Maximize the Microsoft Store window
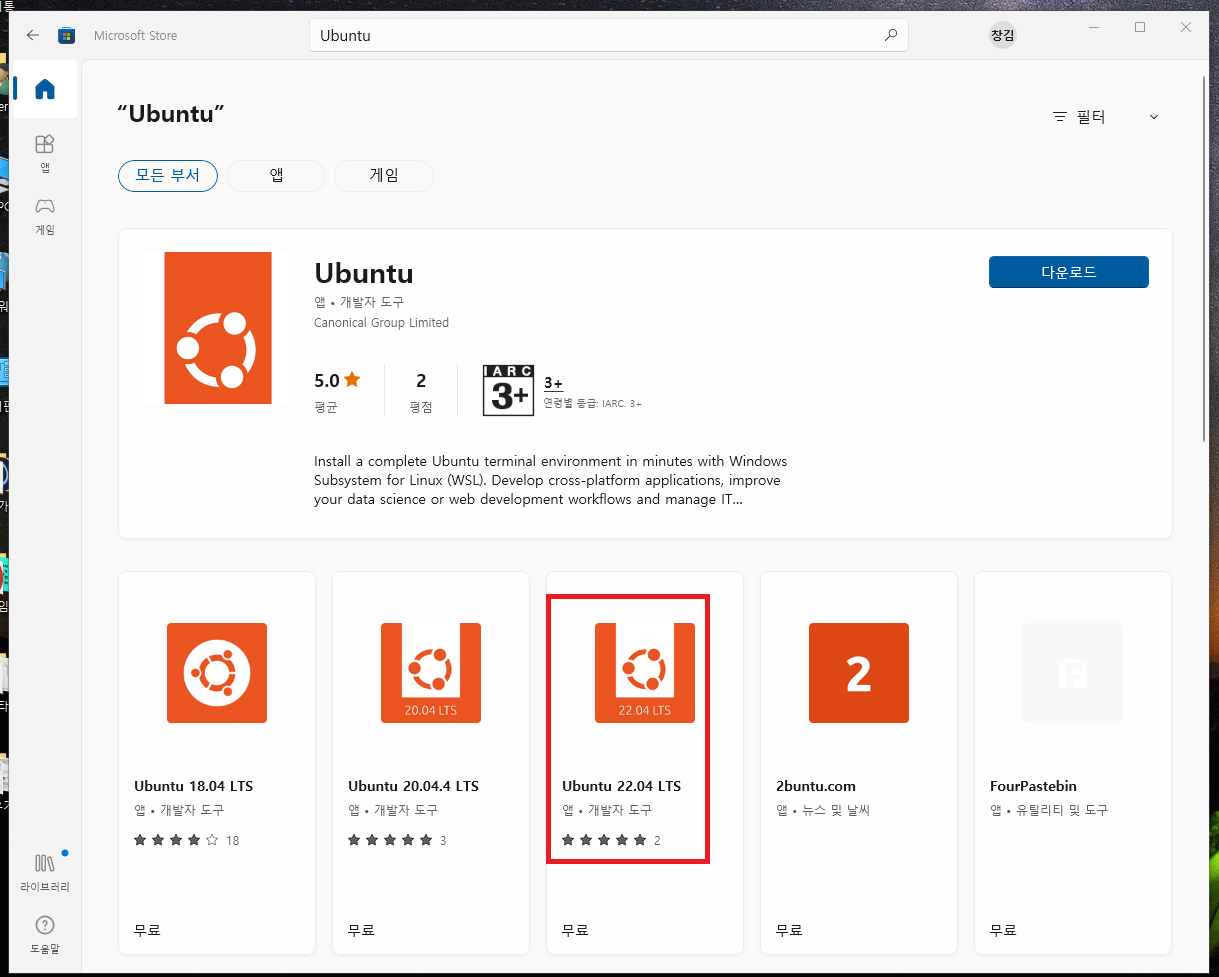The height and width of the screenshot is (977, 1219). click(1140, 28)
